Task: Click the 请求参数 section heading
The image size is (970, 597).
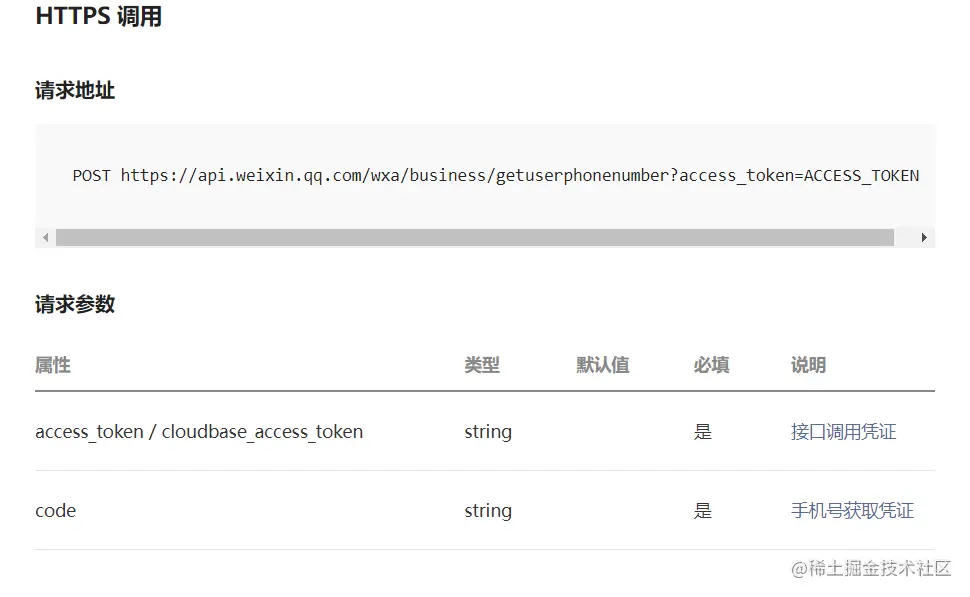Action: (x=75, y=304)
